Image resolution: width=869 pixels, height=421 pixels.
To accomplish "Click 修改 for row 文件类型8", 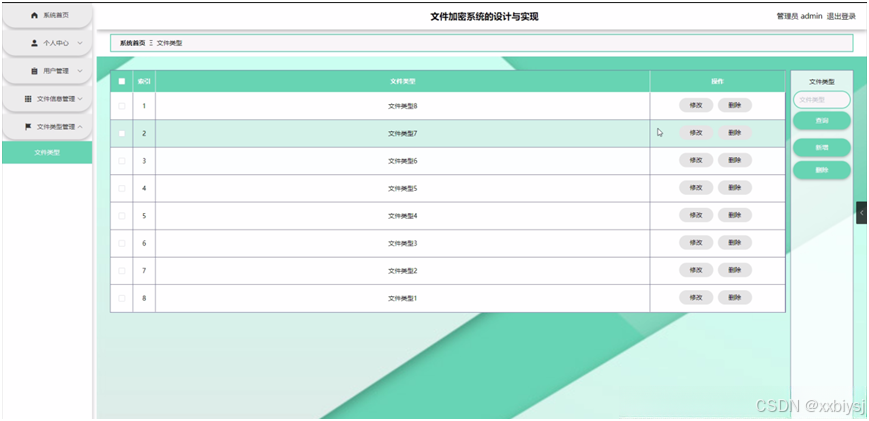I will tap(696, 105).
